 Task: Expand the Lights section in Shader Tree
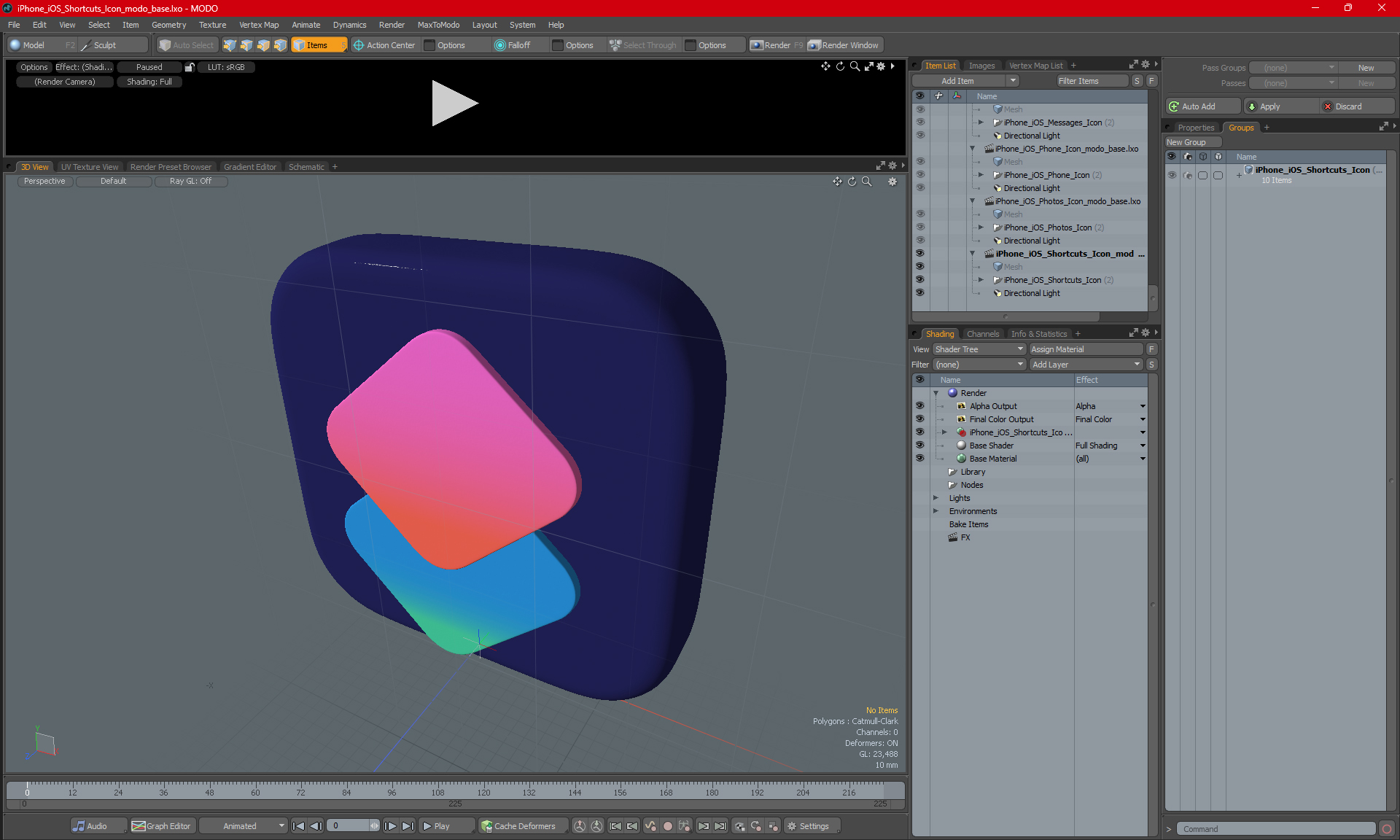tap(936, 498)
